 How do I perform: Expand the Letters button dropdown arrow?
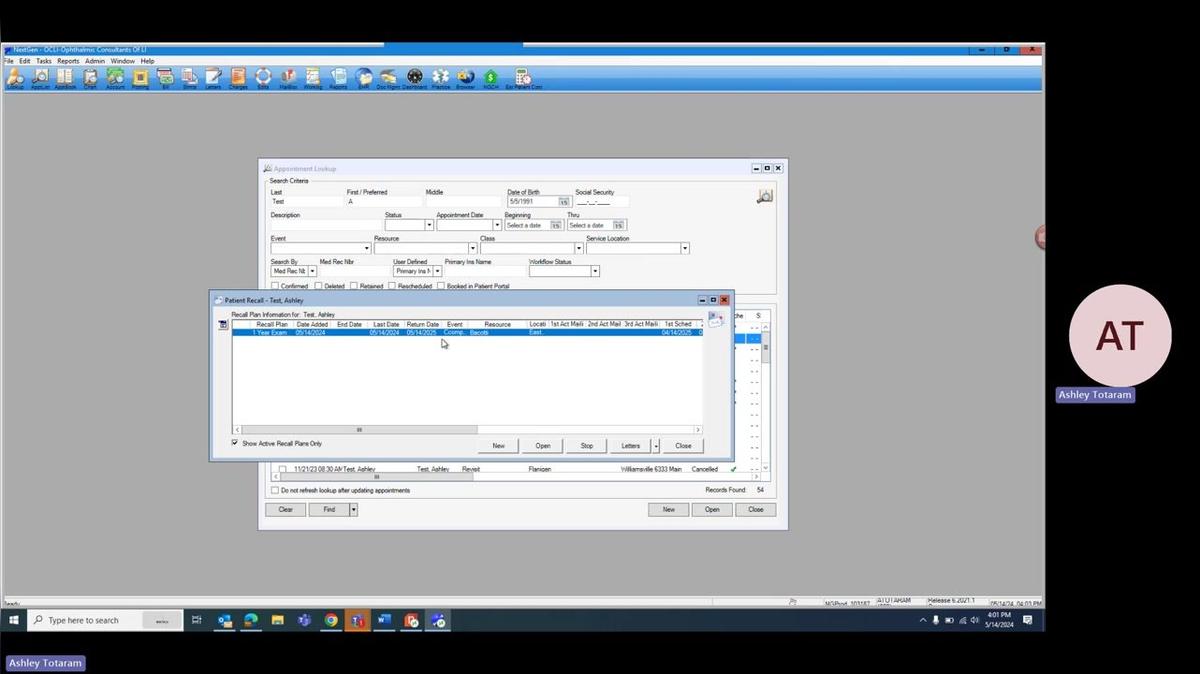(656, 446)
